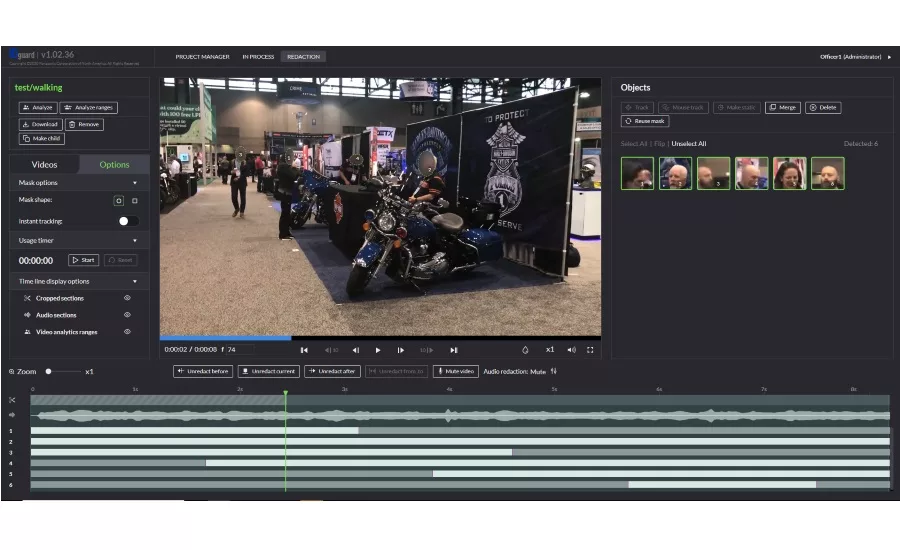900x550 pixels.
Task: Jump to last frame of video
Action: click(x=454, y=350)
